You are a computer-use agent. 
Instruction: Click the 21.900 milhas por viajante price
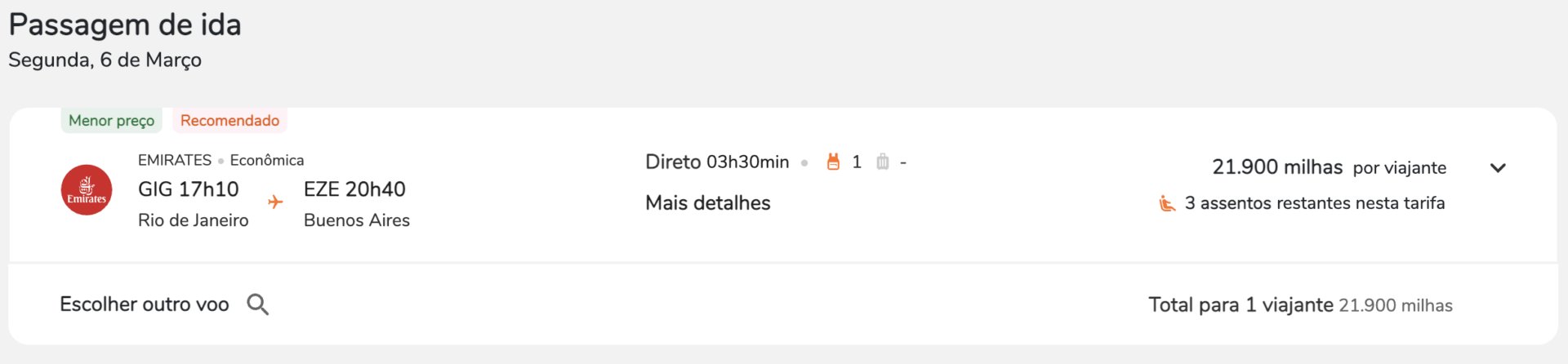tap(1329, 167)
